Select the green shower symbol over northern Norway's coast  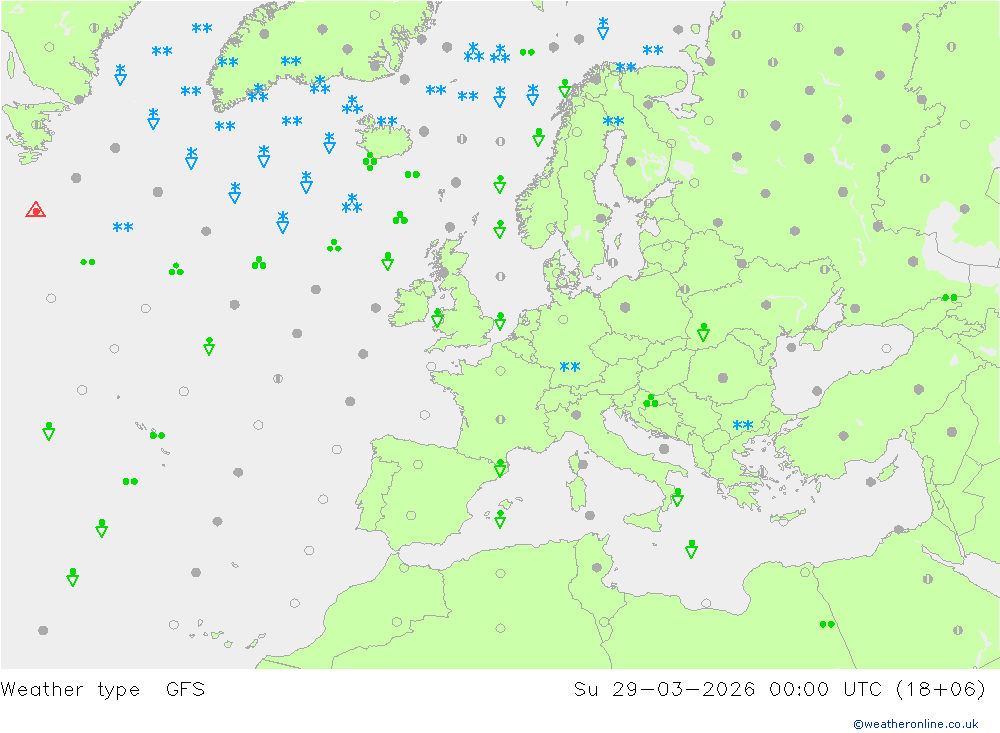point(564,88)
